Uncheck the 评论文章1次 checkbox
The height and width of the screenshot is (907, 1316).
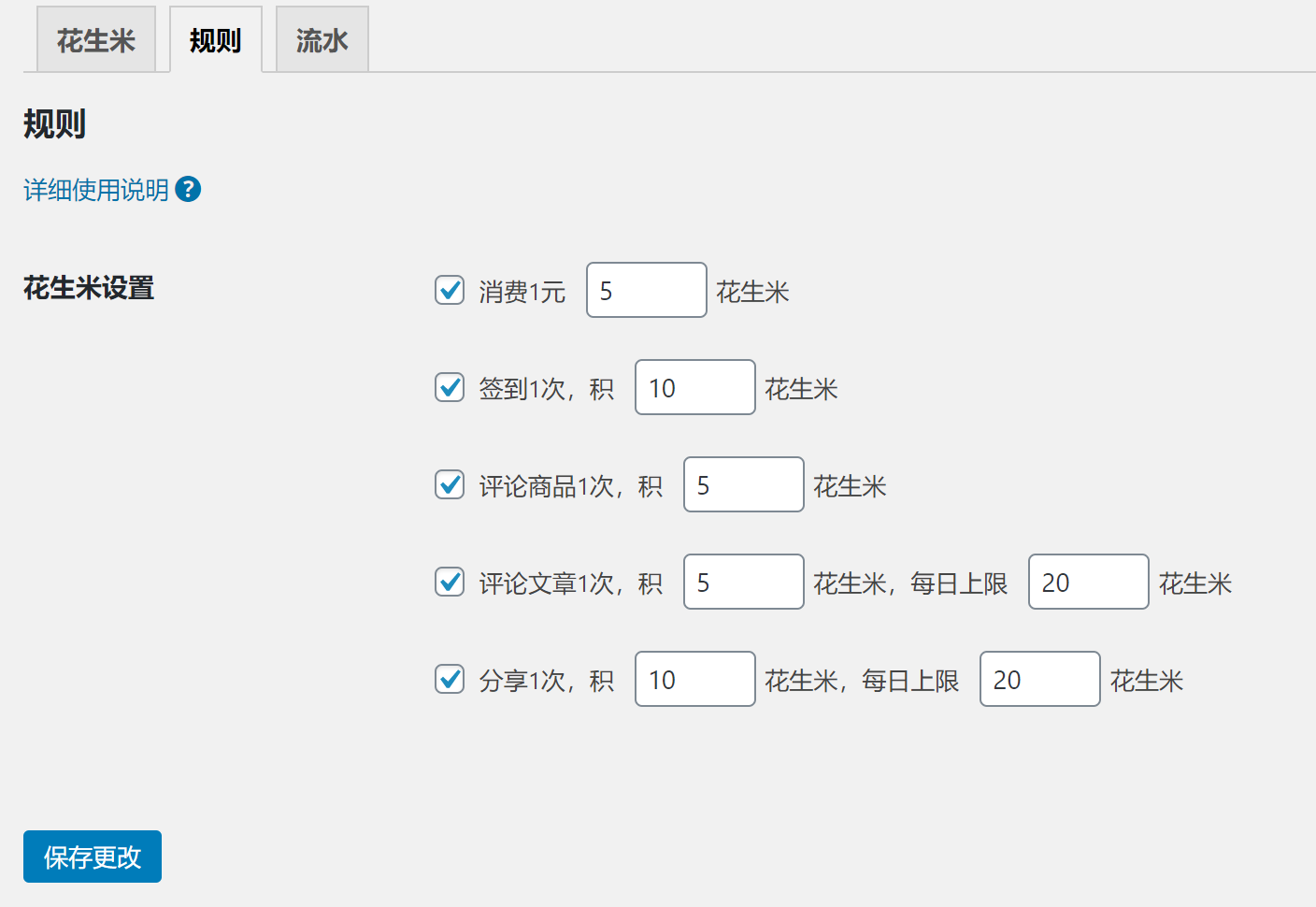[450, 583]
